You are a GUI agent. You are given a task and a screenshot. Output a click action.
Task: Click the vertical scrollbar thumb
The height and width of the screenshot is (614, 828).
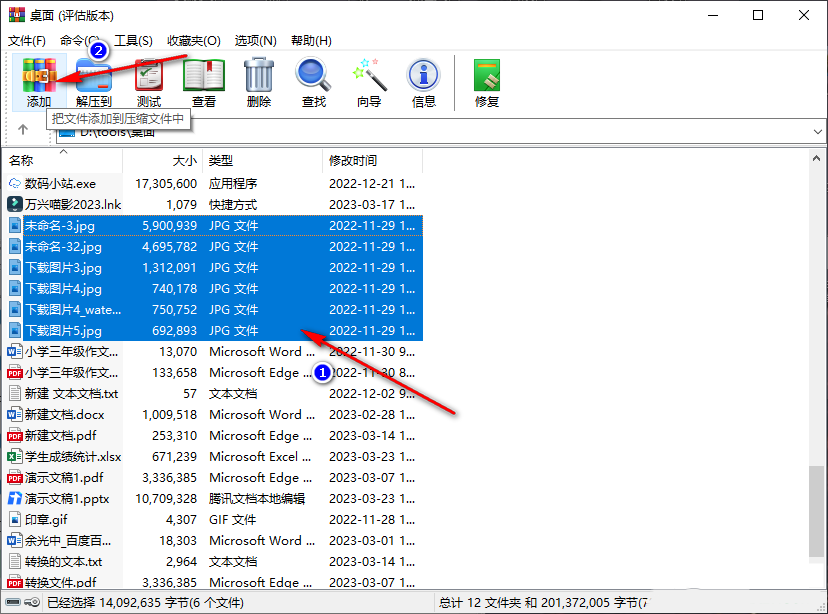(x=816, y=511)
